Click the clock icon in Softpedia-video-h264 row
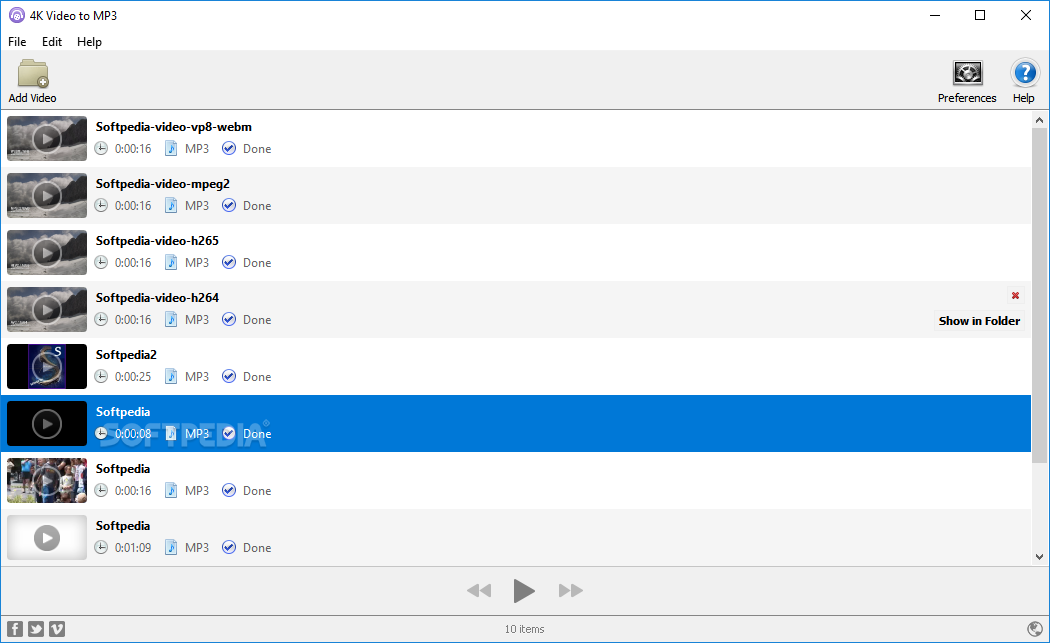Screen dimensions: 1050x643 point(101,319)
